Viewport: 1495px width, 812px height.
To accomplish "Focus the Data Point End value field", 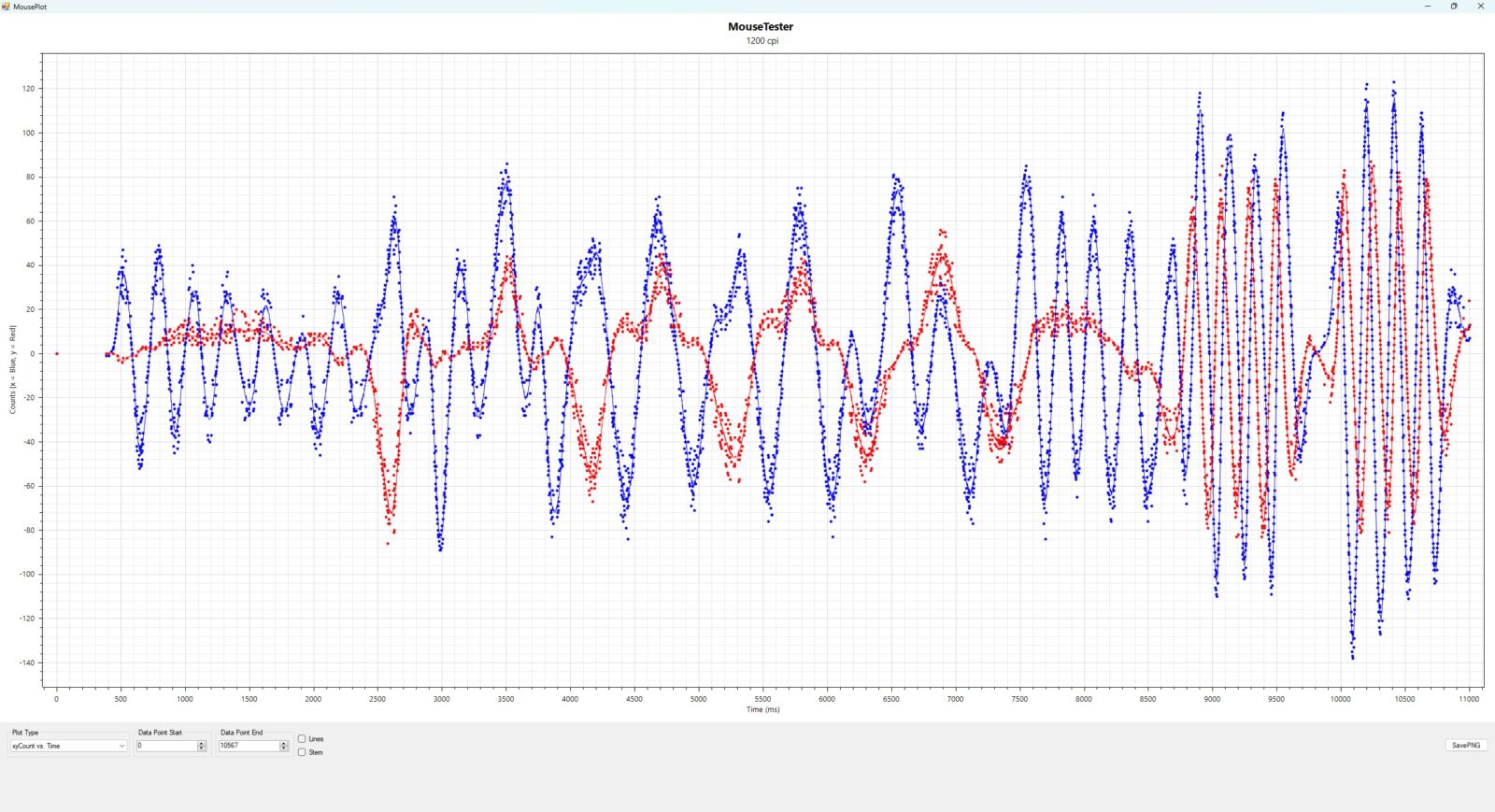I will (249, 746).
